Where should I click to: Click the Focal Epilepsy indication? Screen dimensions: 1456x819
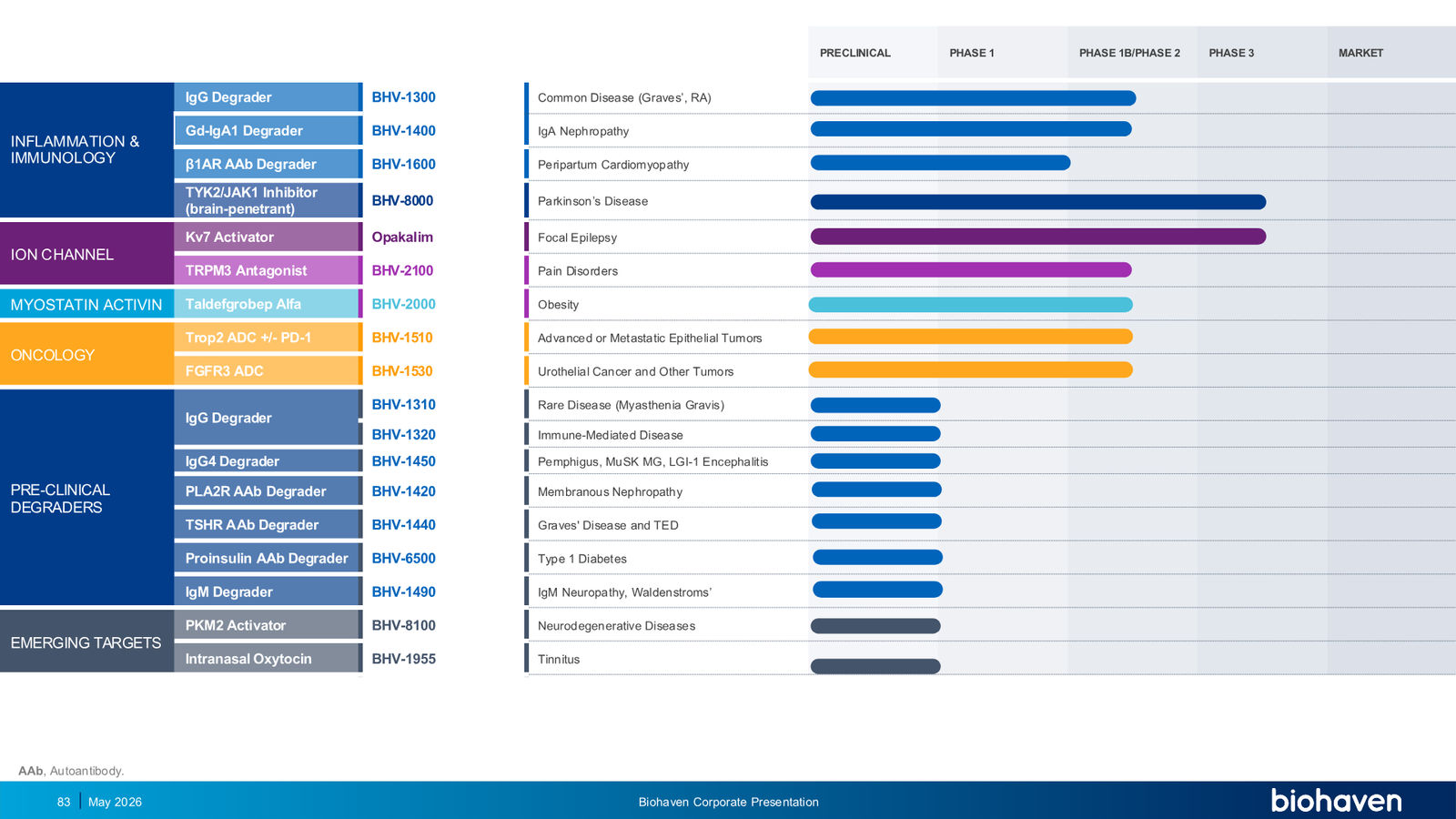pos(577,238)
